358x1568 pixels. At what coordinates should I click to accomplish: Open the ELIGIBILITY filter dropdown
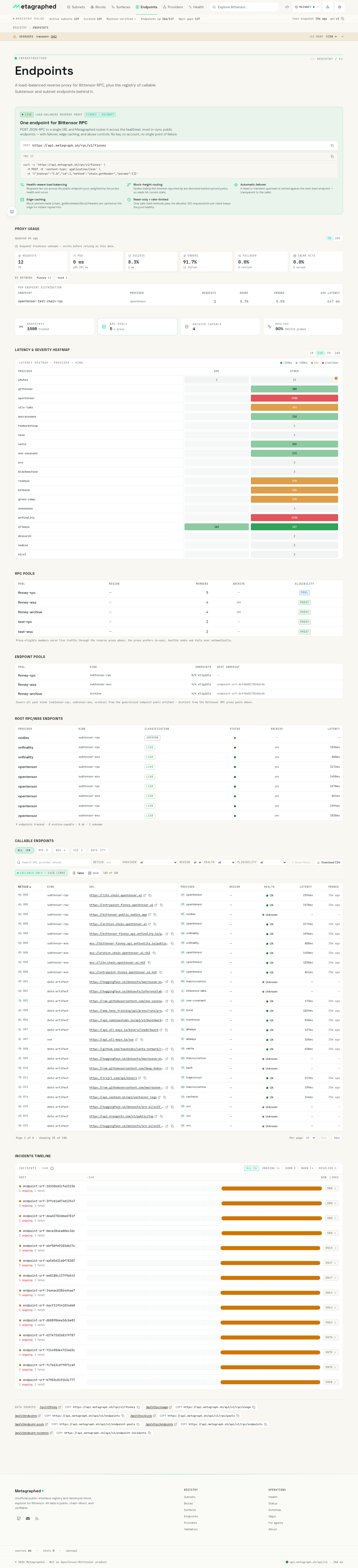tap(272, 863)
